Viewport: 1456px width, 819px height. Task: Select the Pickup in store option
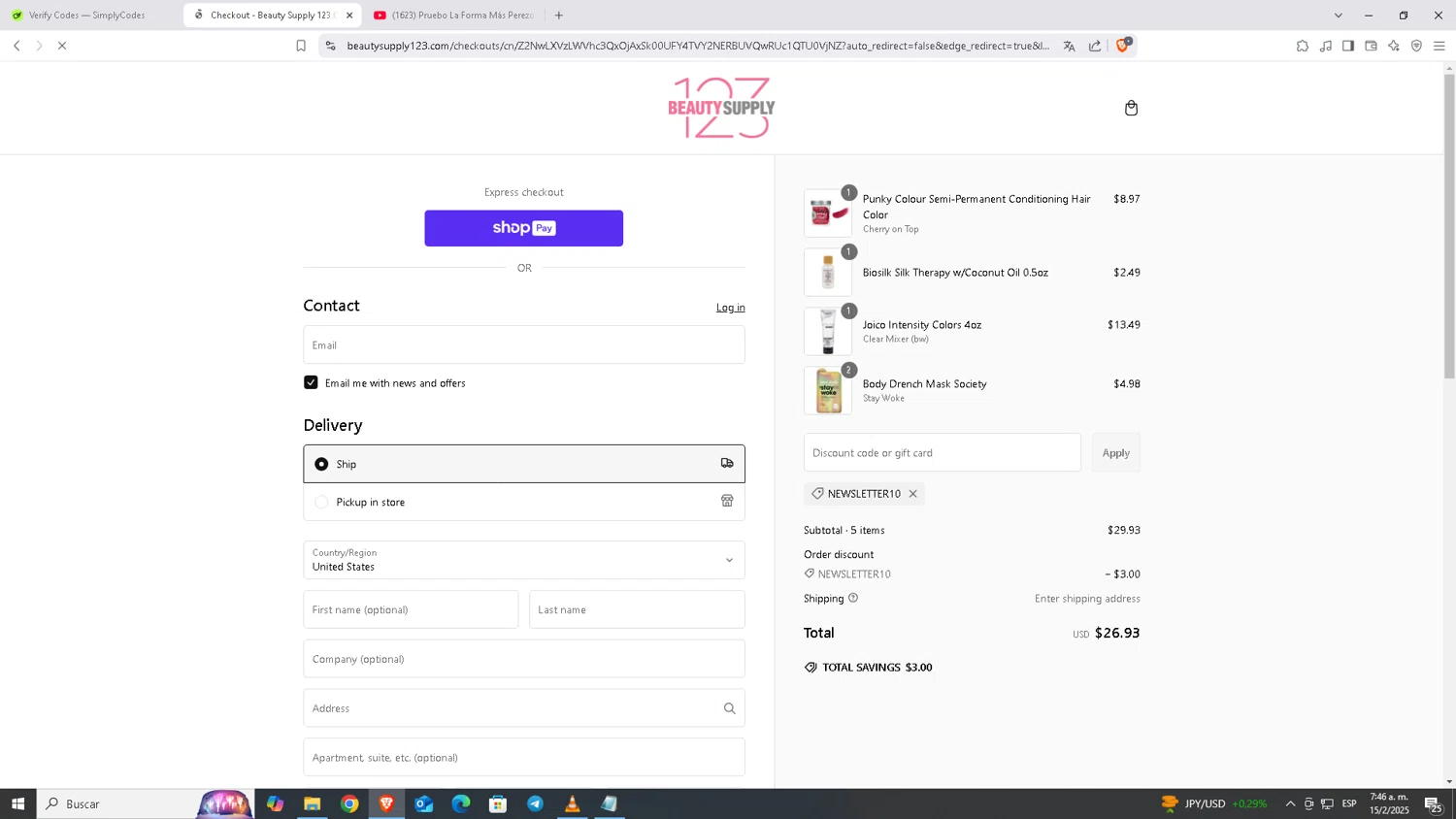[x=524, y=502]
